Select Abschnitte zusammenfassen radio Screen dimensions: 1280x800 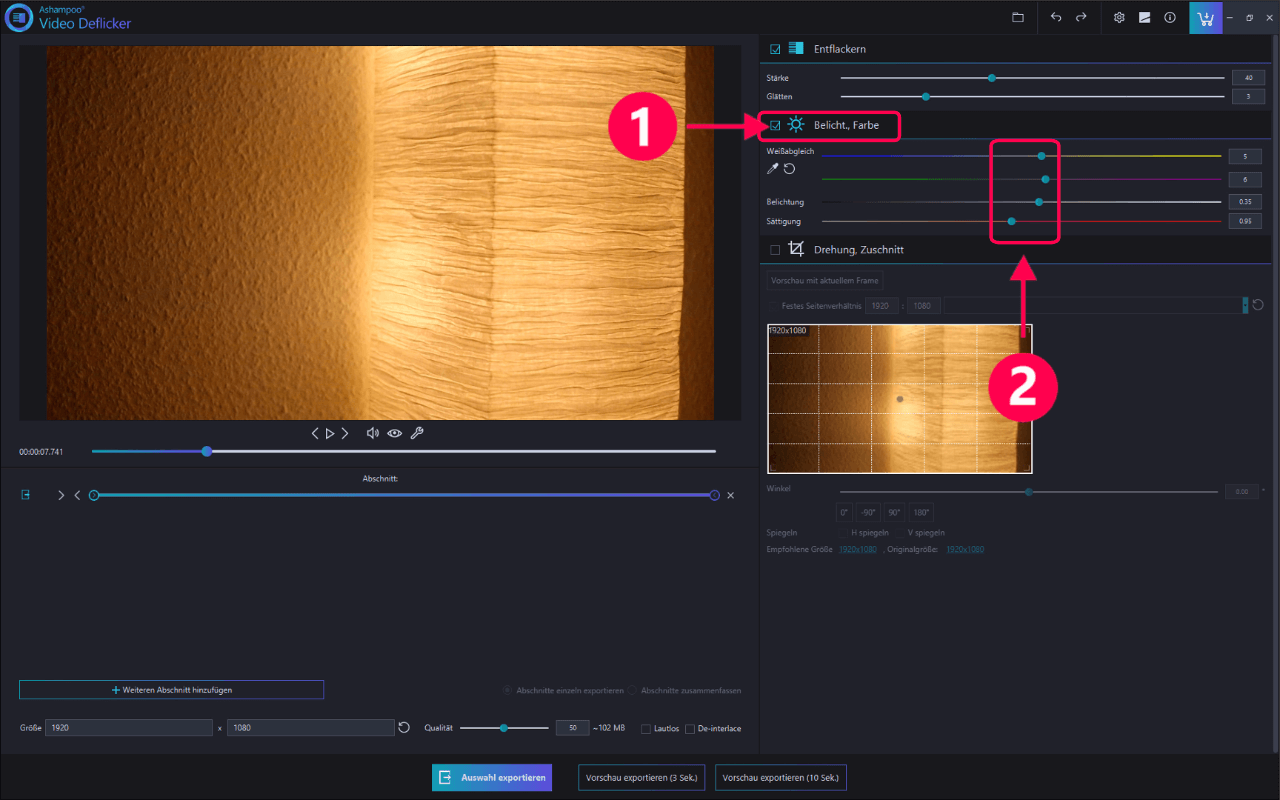[x=632, y=690]
